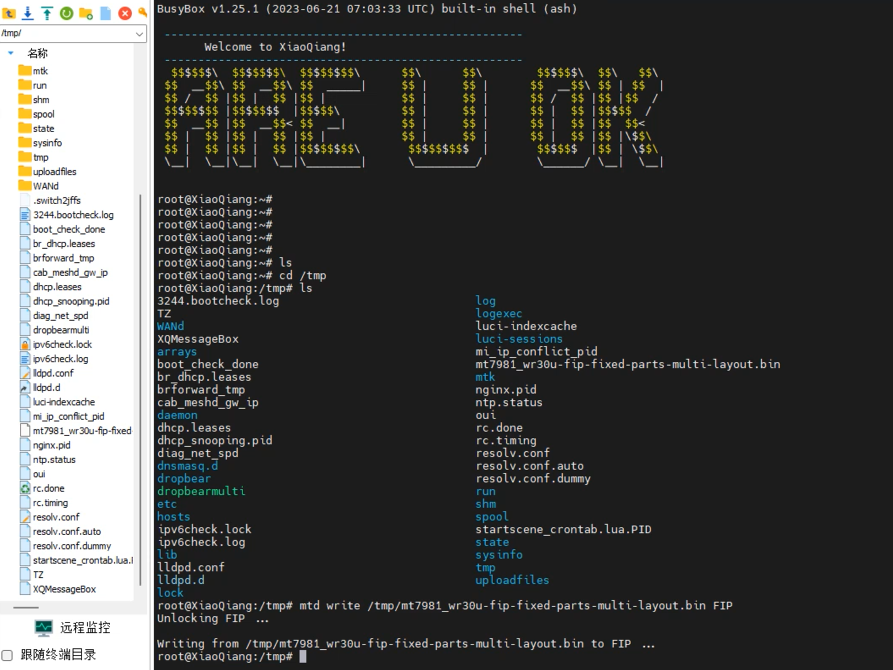Click the edit icon beside lldpd.conf

pos(24,373)
